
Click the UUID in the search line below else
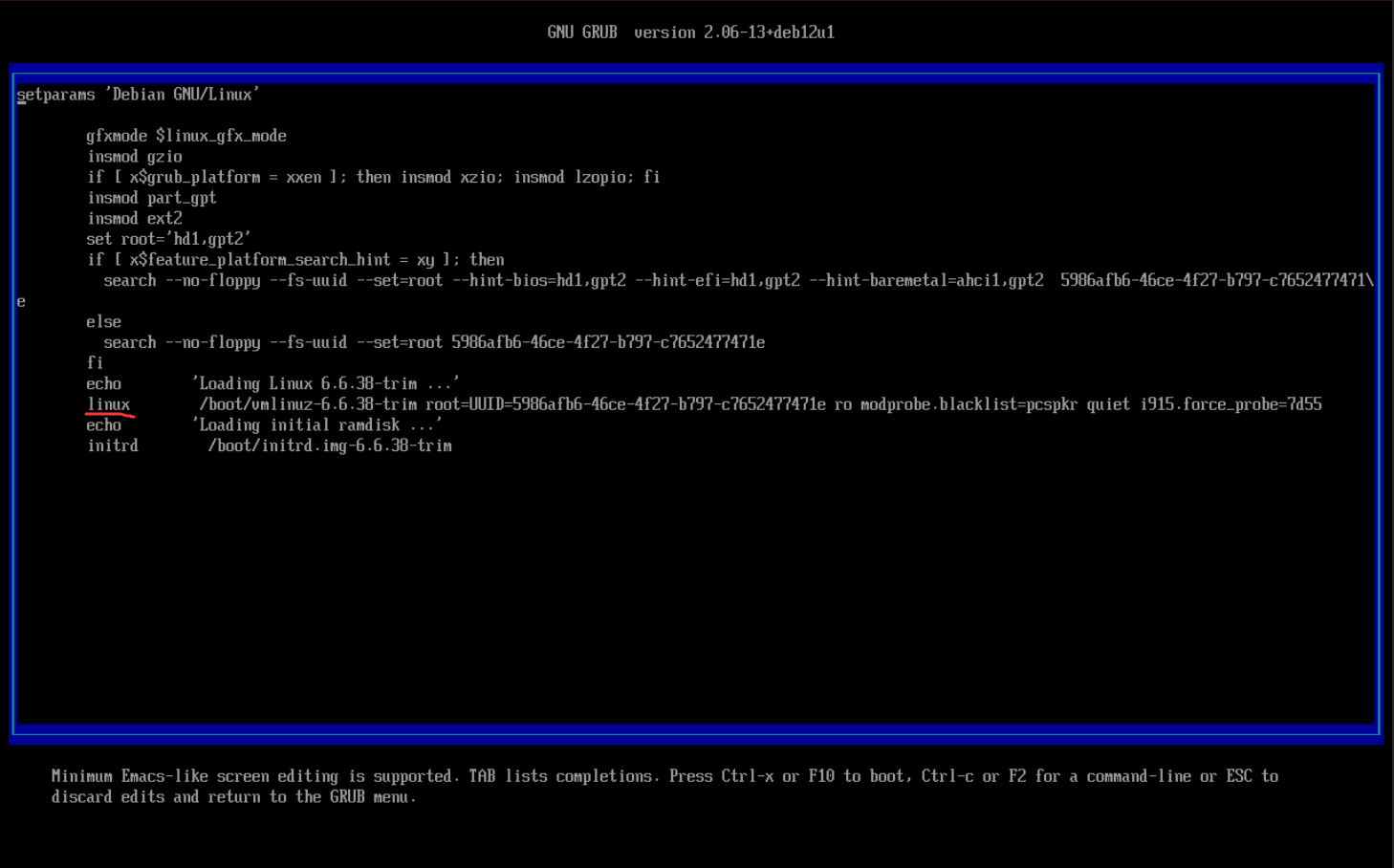pos(608,343)
